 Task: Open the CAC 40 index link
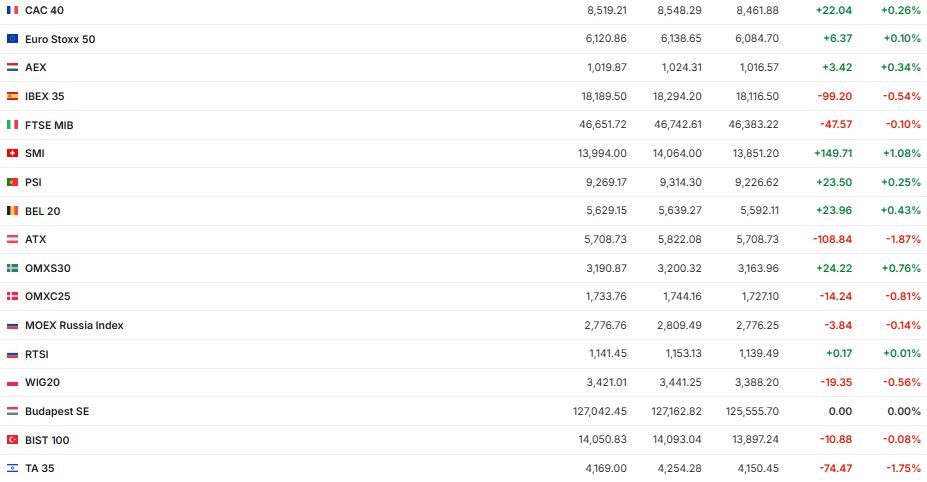pyautogui.click(x=43, y=10)
